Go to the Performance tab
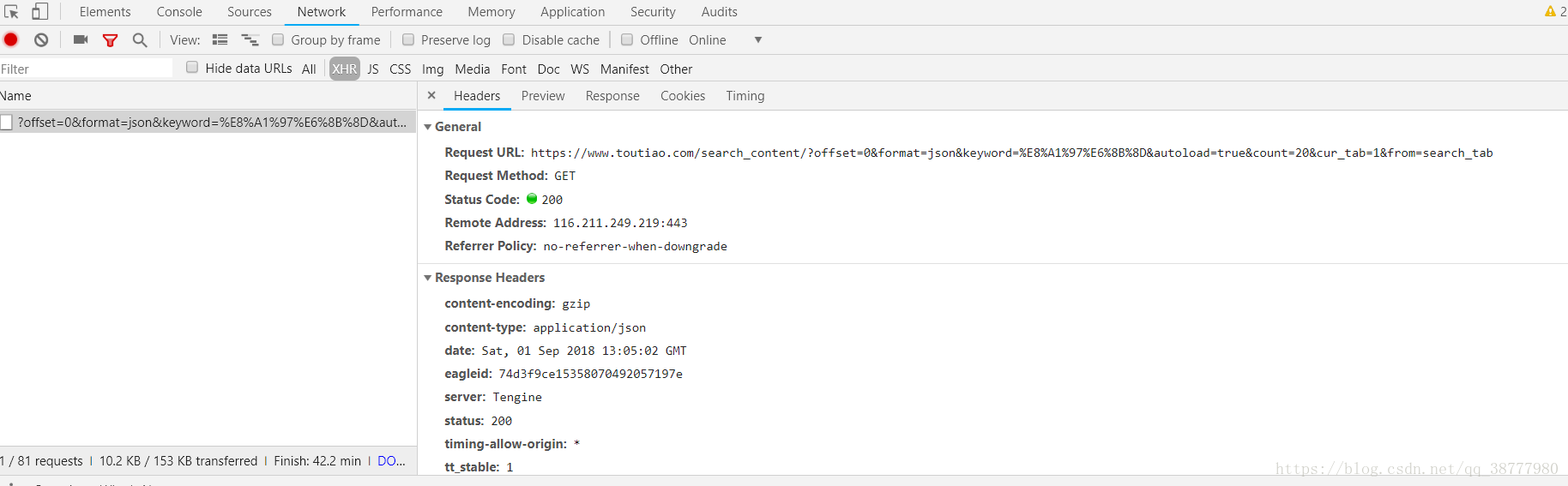This screenshot has width=1568, height=486. [x=407, y=12]
